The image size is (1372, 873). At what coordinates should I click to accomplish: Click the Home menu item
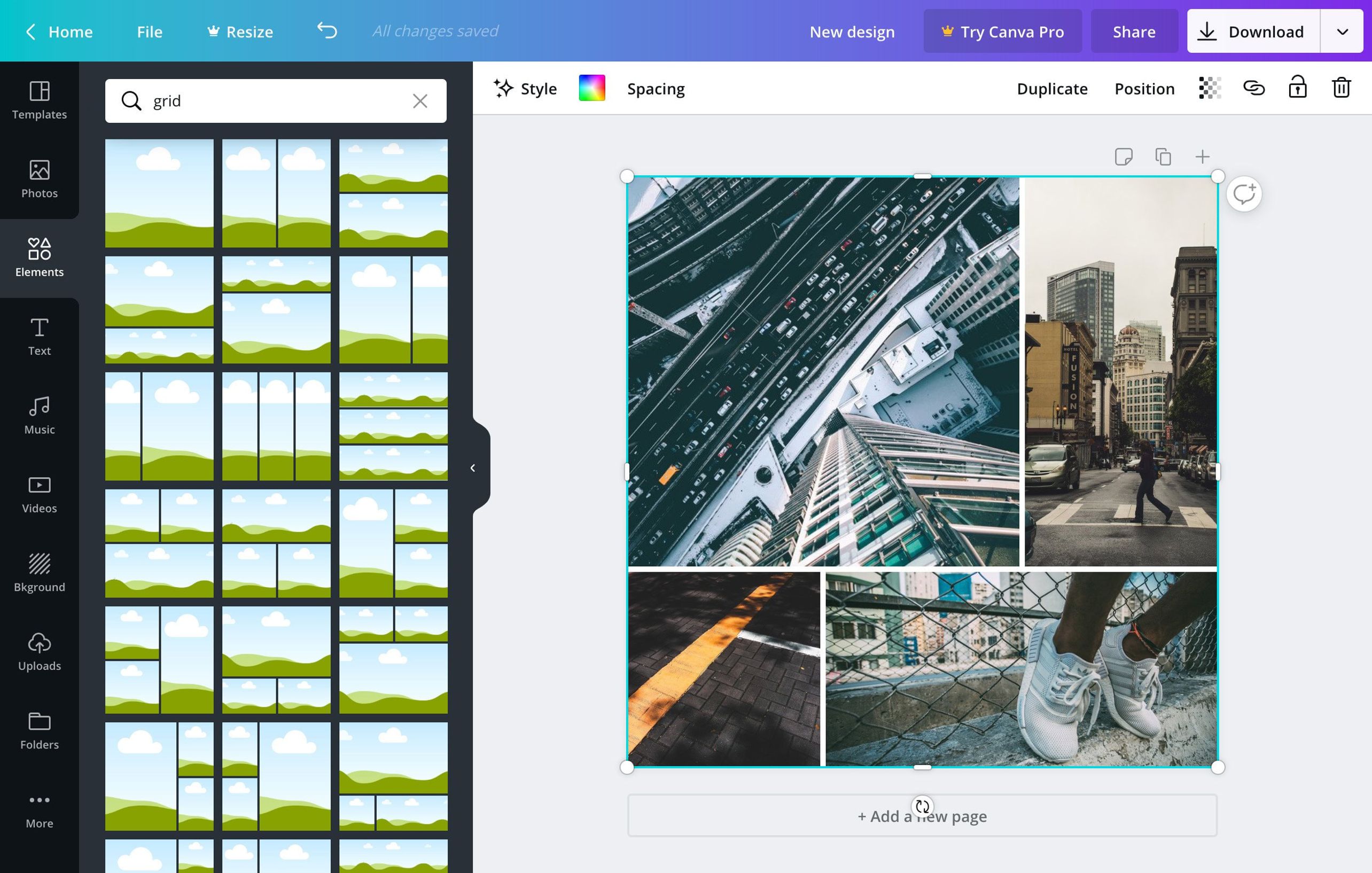(x=70, y=30)
